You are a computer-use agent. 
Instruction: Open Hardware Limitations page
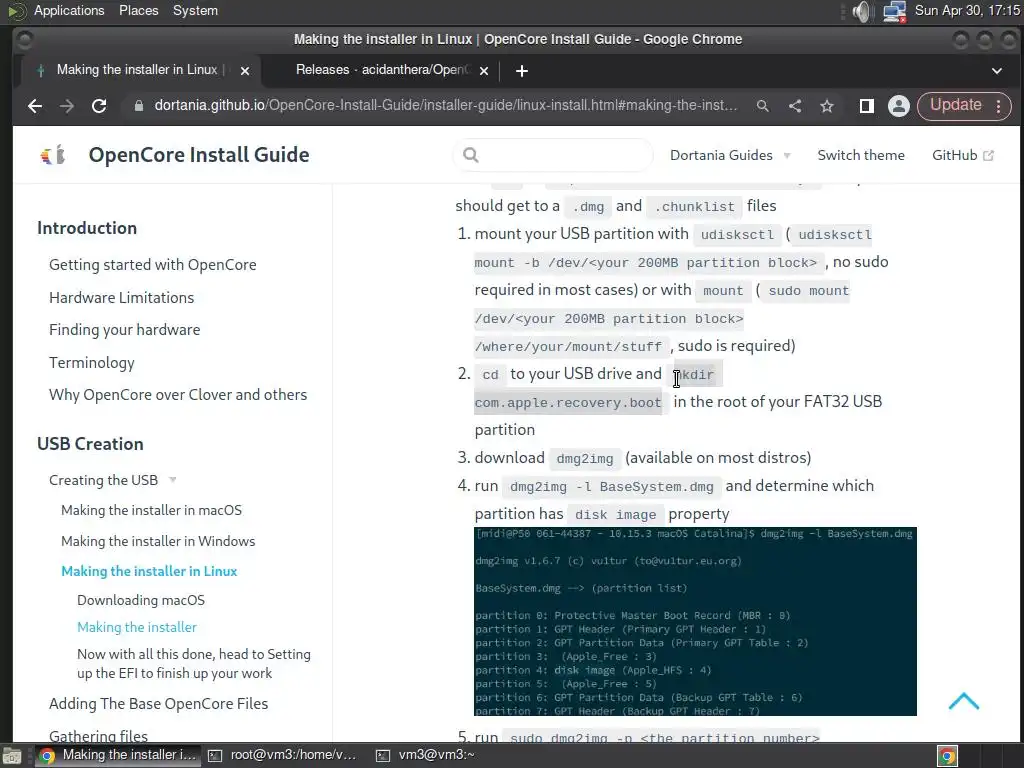(121, 298)
